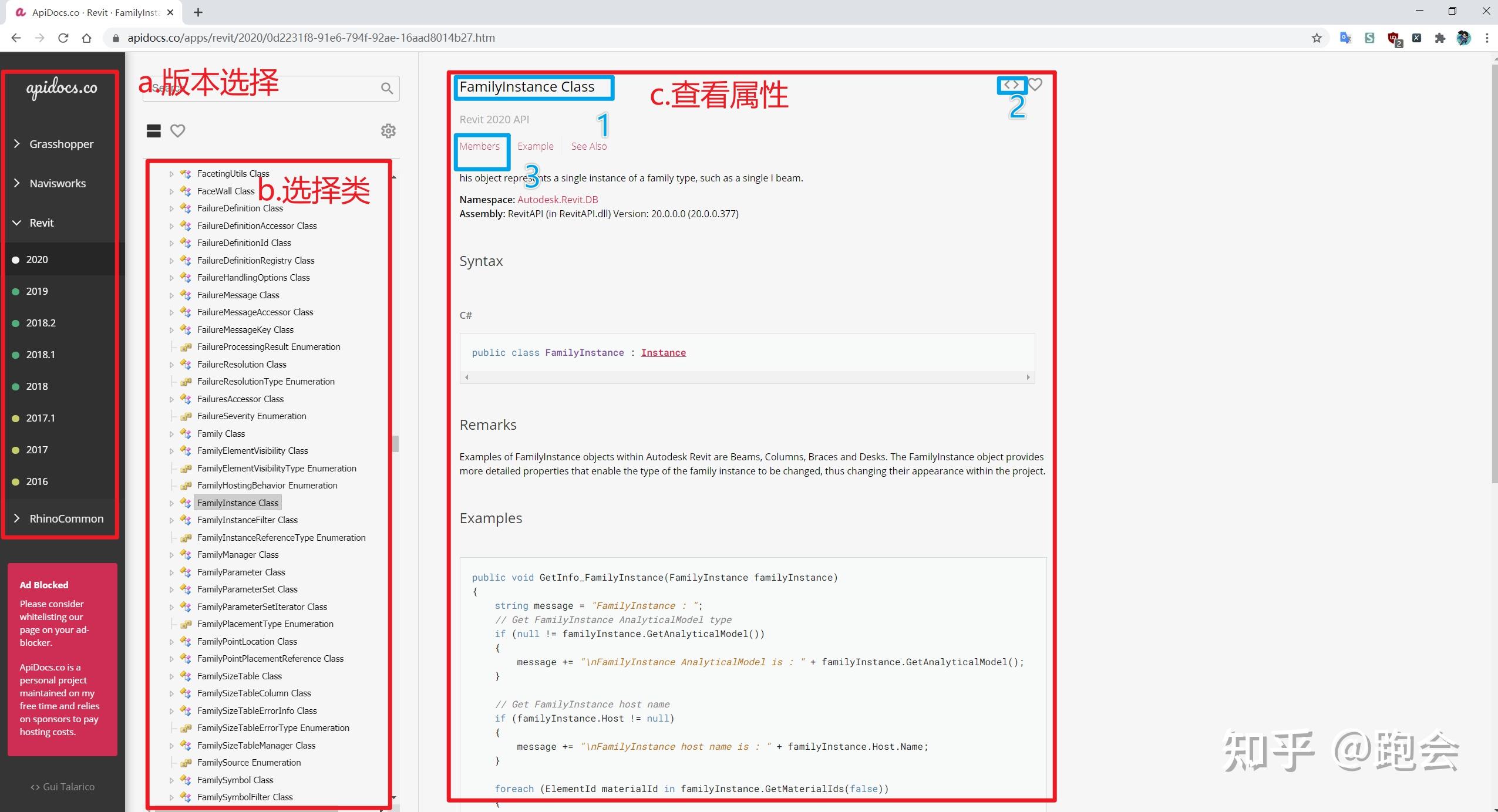Screen dimensions: 1498x812
Task: Click the search magnifier icon
Action: point(386,88)
